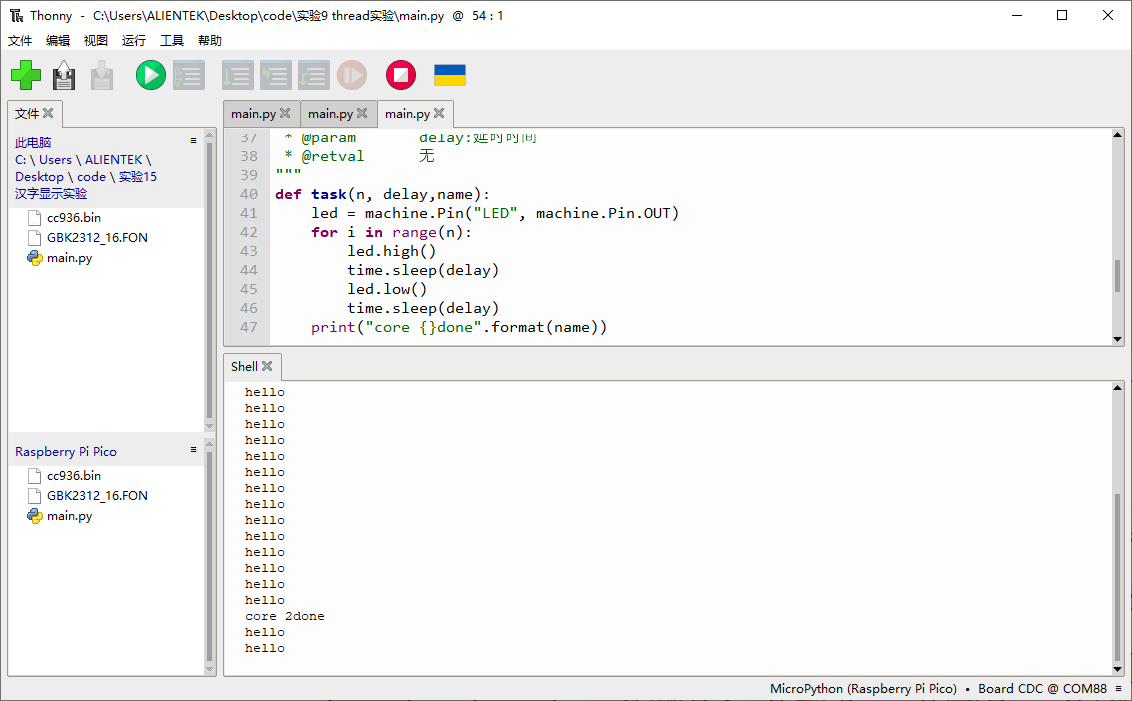Click the 'led = machine.Pin' code line
Viewport: 1132px width, 701px height.
pos(495,213)
